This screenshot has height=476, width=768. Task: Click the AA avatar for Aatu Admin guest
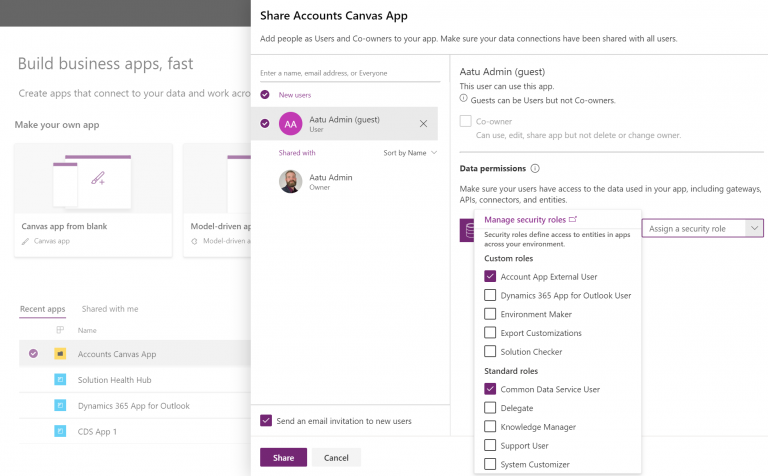290,124
